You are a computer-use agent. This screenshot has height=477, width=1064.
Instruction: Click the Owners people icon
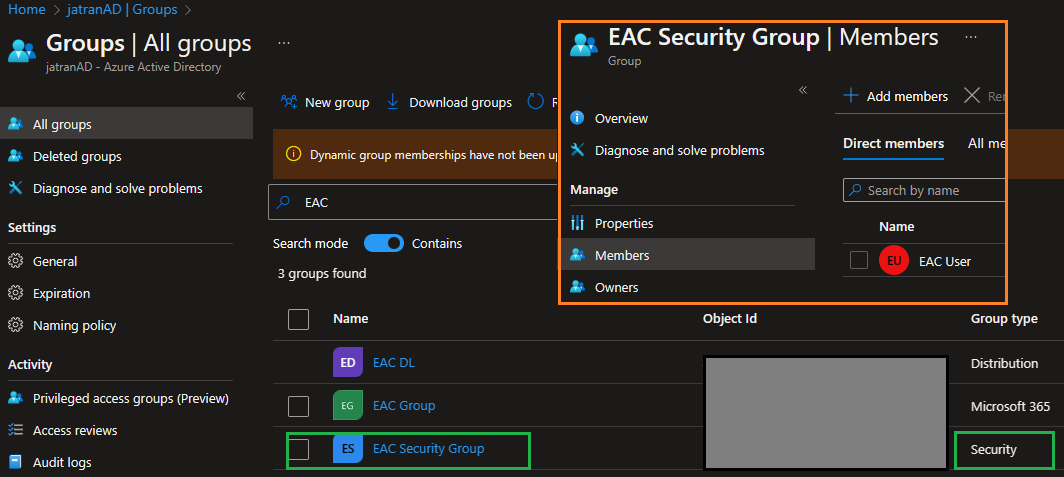tap(577, 287)
